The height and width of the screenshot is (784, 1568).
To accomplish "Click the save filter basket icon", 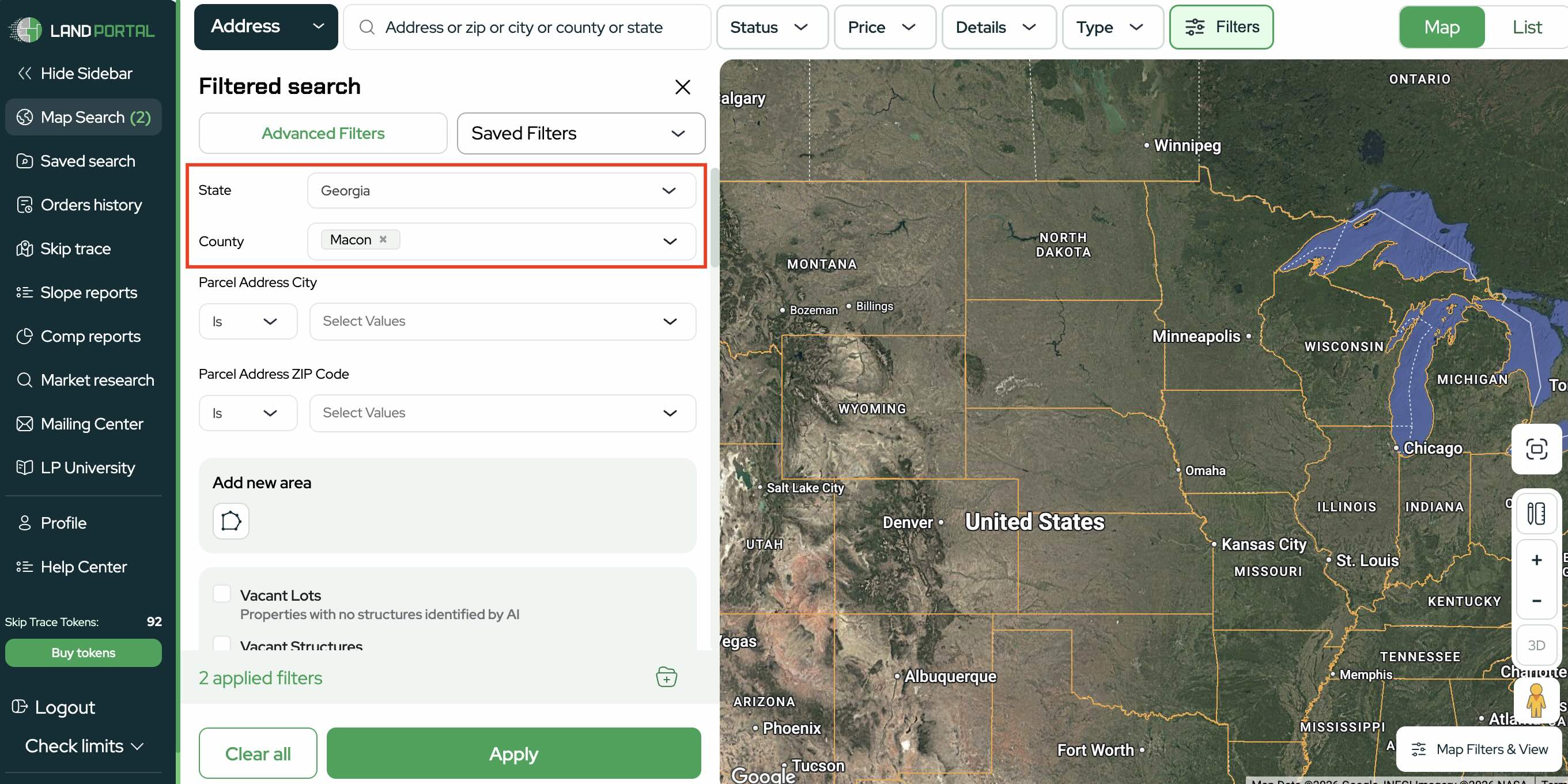I will point(666,677).
